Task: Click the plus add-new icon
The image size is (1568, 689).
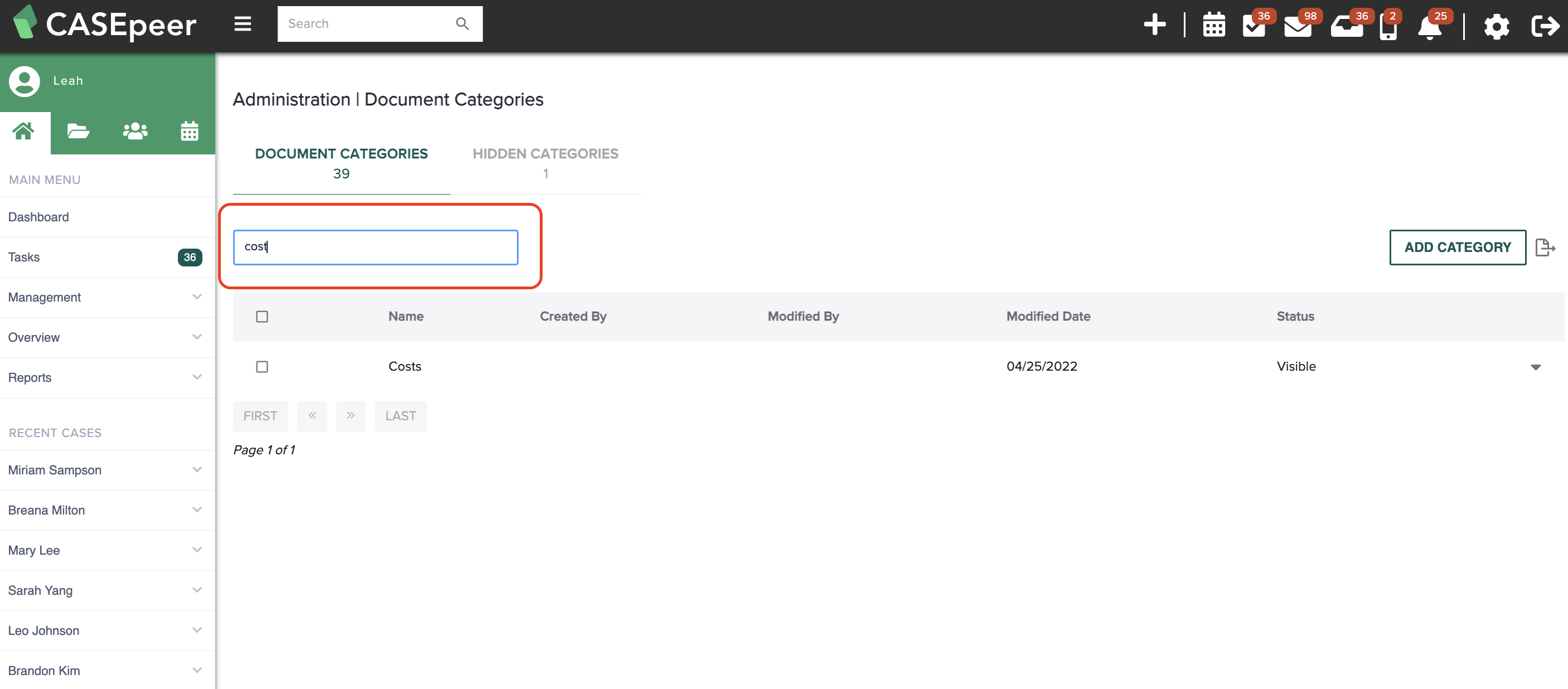Action: (x=1154, y=25)
